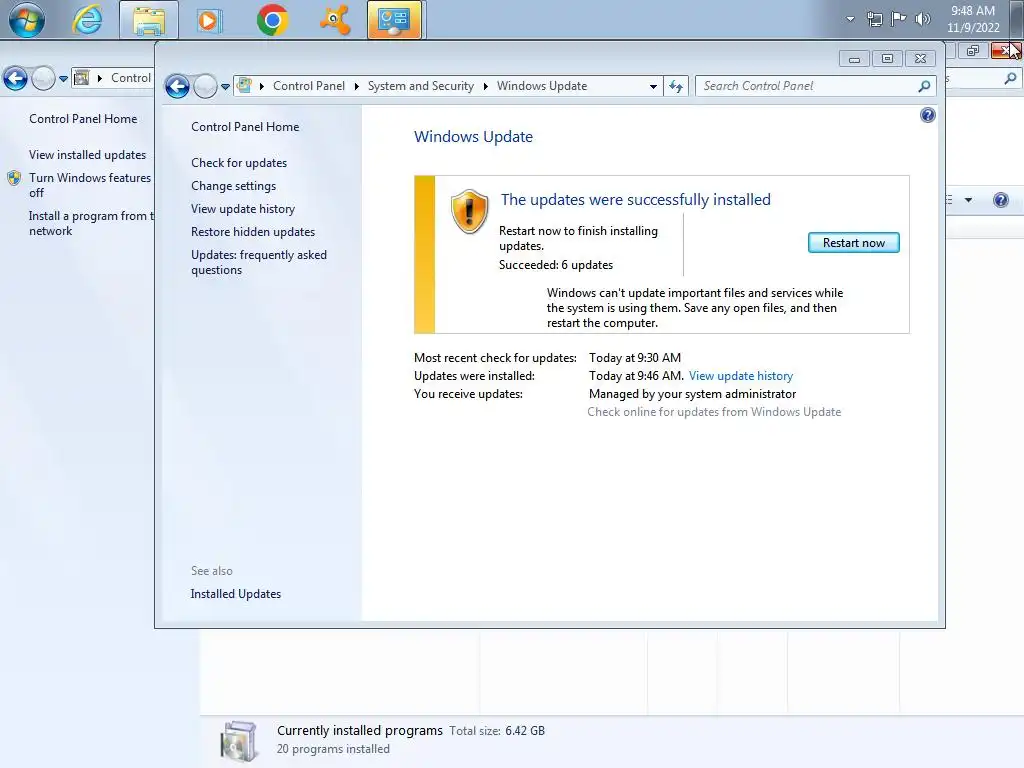The height and width of the screenshot is (768, 1024).
Task: Open Windows Media Player taskbar icon
Action: tap(208, 20)
